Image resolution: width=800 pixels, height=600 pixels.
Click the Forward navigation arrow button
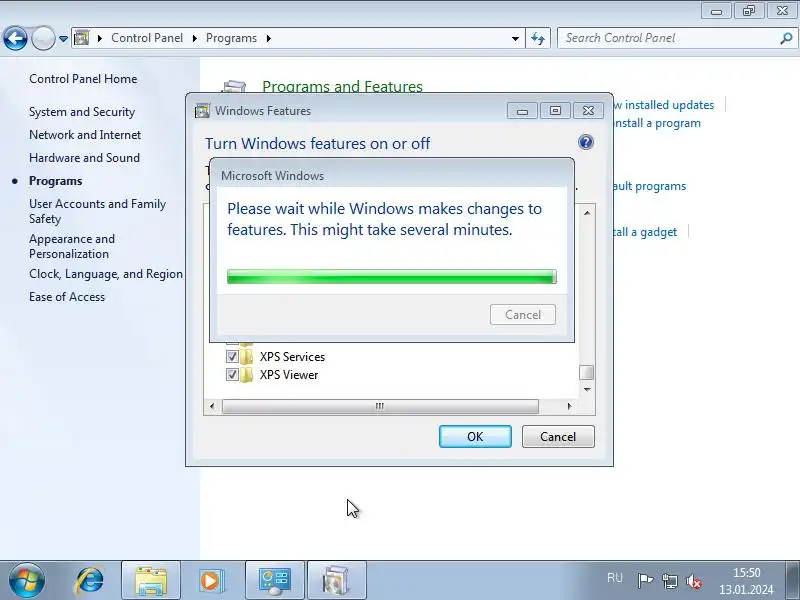pos(43,38)
